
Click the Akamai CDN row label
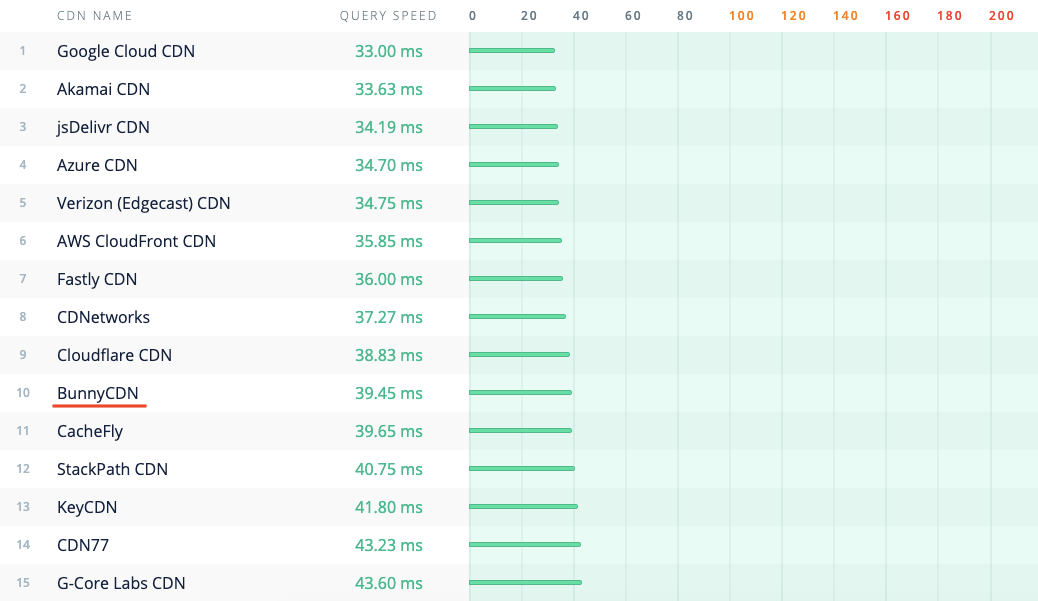point(103,89)
